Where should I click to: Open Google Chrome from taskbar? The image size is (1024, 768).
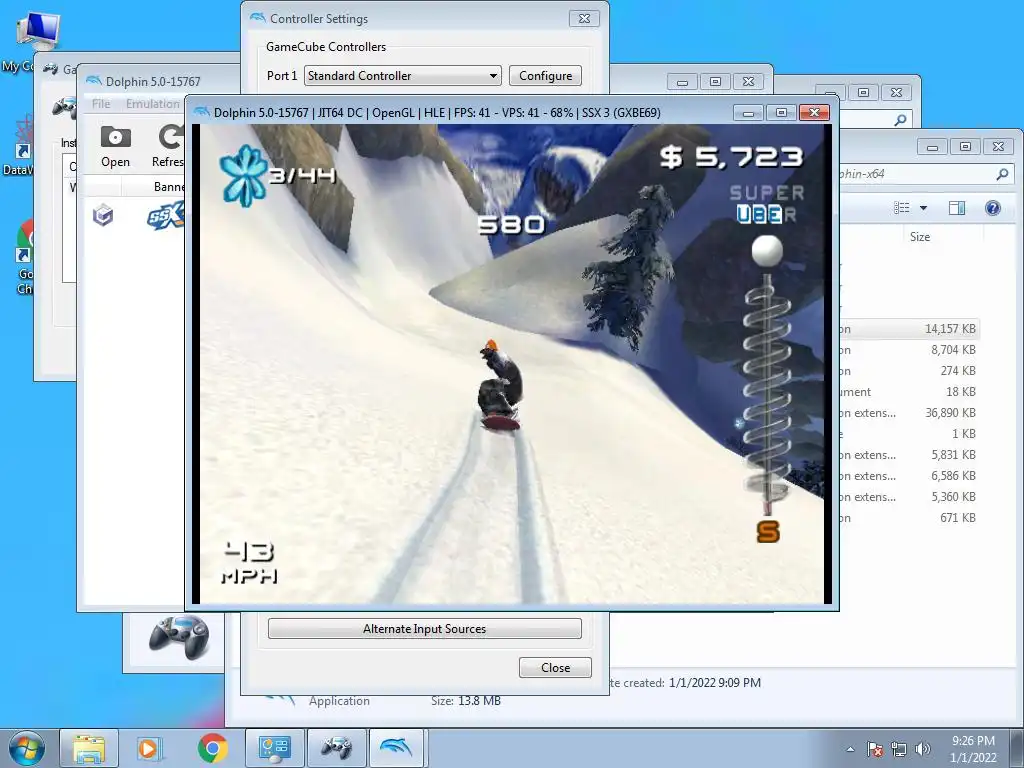click(212, 748)
